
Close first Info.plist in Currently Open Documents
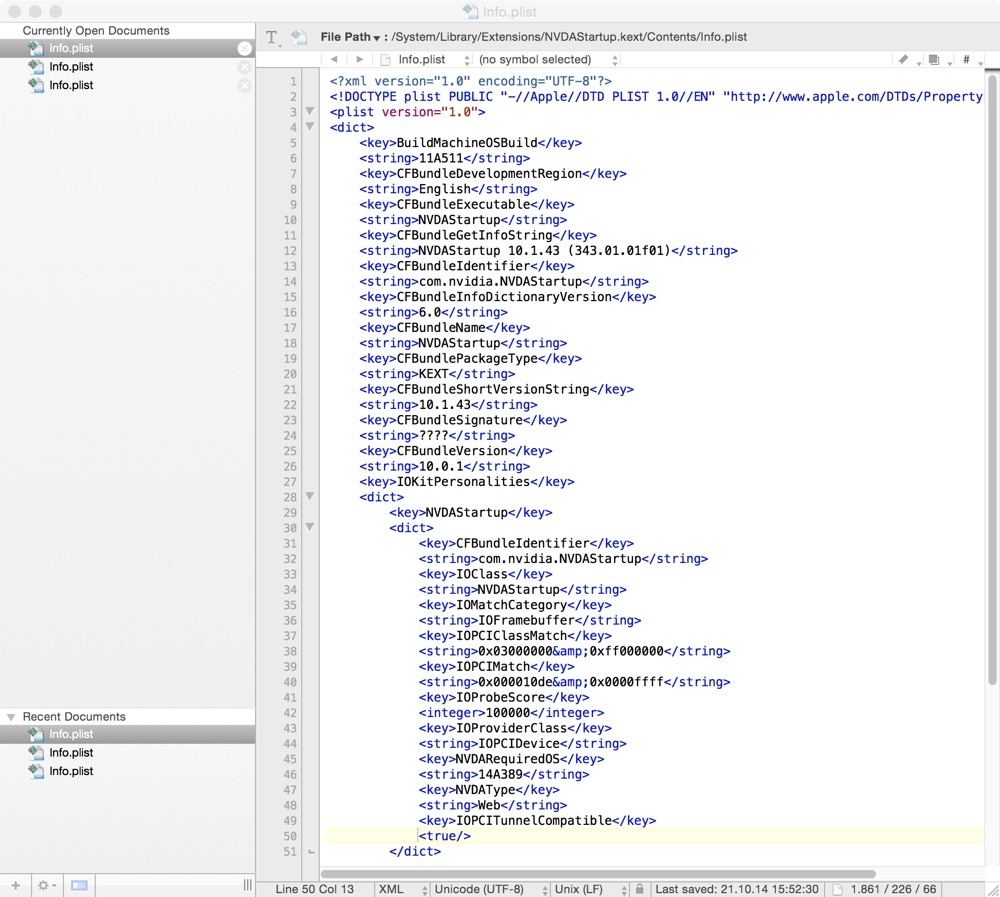click(x=244, y=48)
